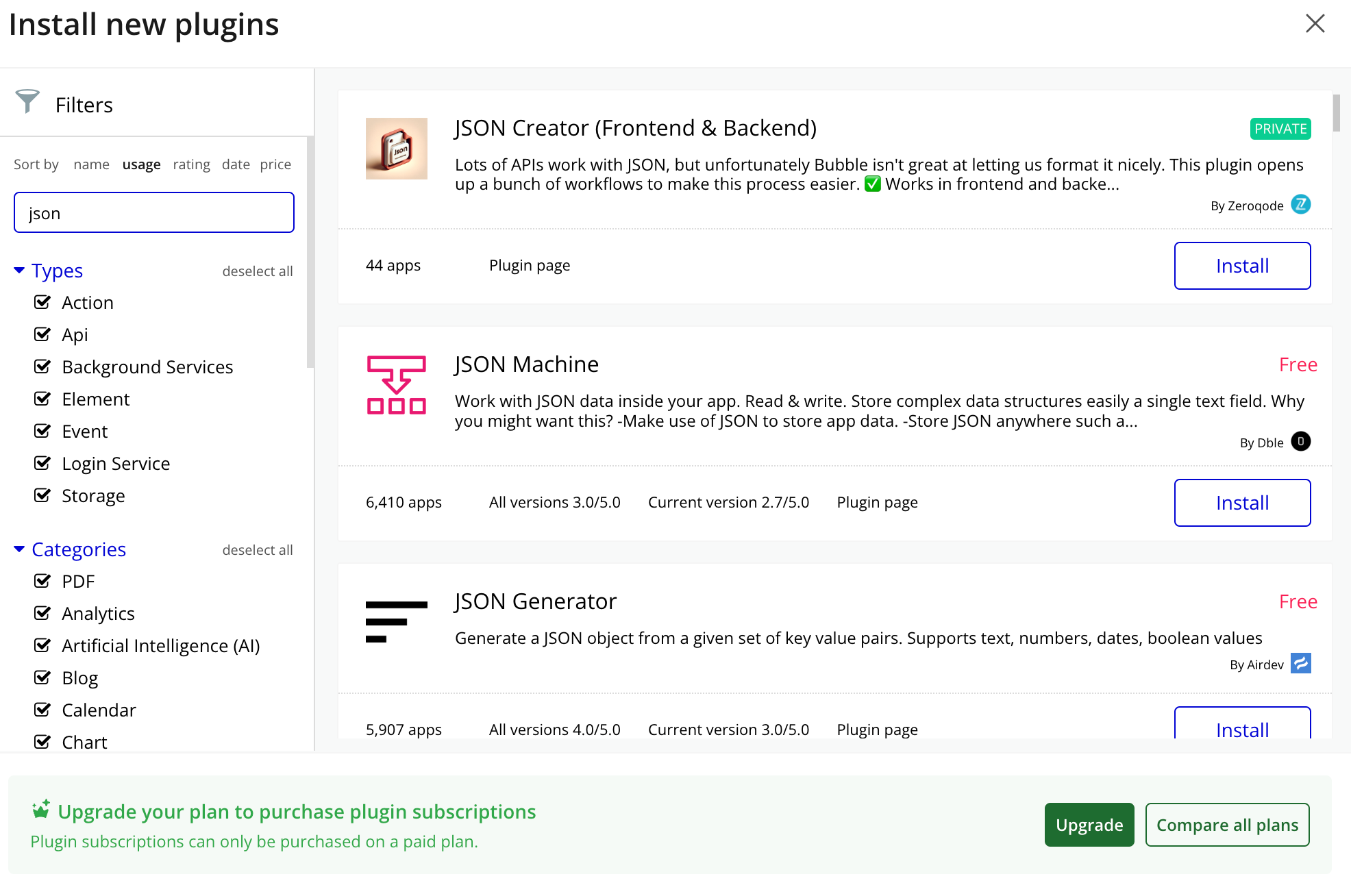Install the JSON Machine plugin
Image resolution: width=1351 pixels, height=896 pixels.
tap(1243, 503)
